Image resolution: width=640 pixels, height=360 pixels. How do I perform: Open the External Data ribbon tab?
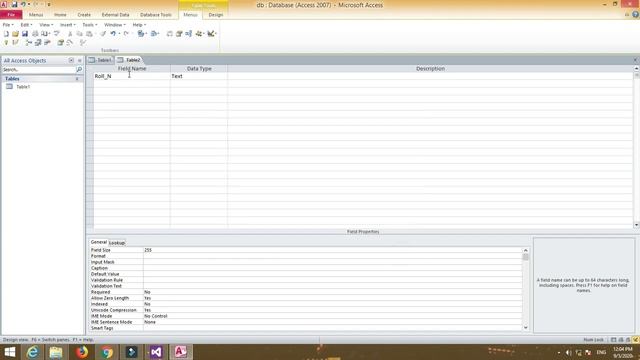pyautogui.click(x=116, y=15)
